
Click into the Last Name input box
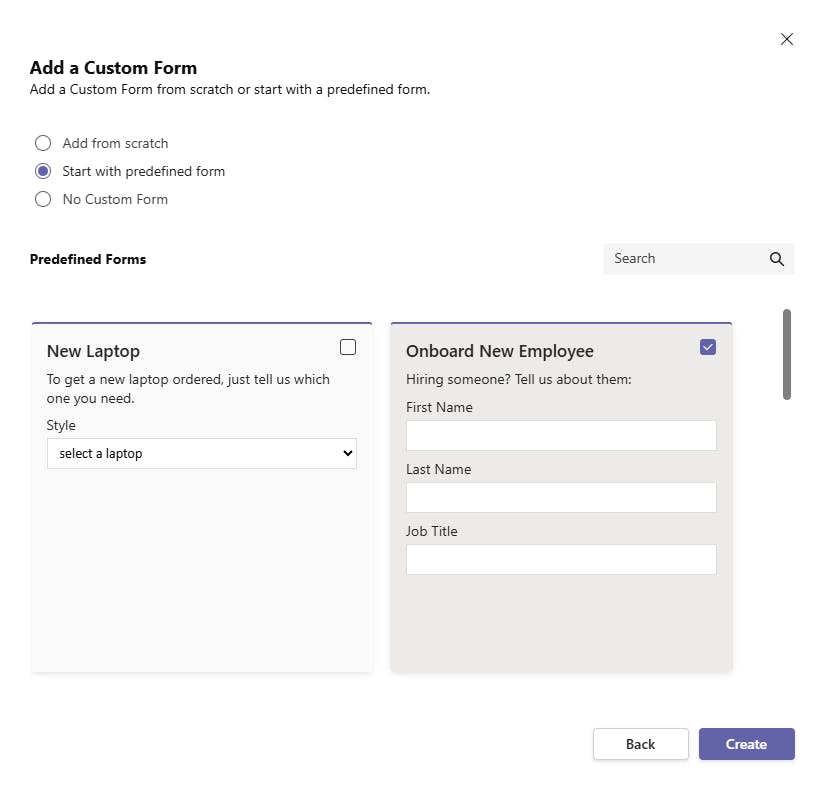(561, 497)
